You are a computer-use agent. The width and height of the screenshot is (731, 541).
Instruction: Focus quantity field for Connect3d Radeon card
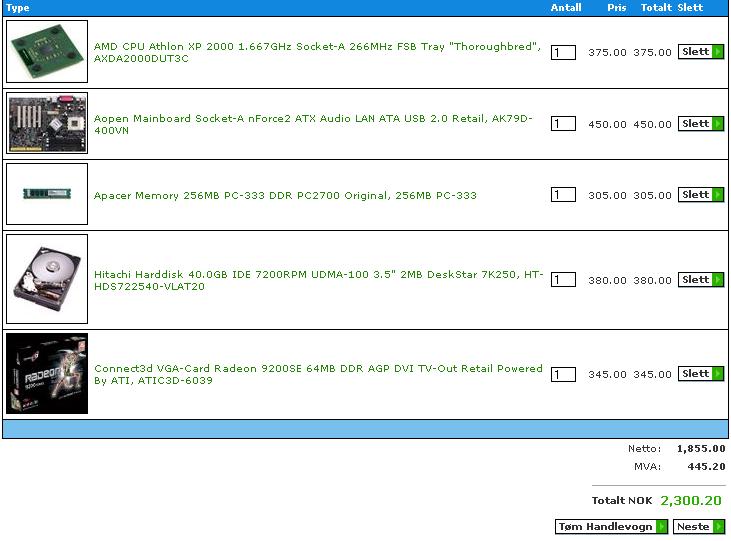point(563,374)
